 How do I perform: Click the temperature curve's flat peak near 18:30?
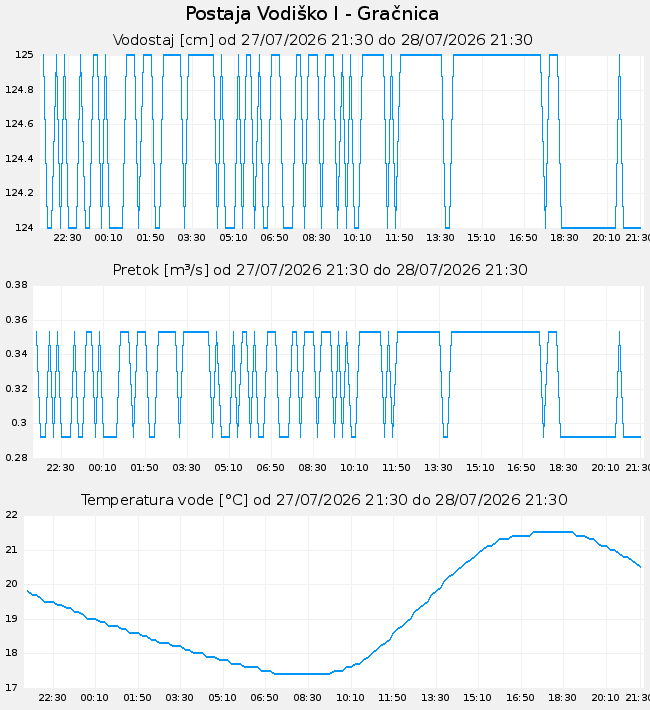click(553, 532)
